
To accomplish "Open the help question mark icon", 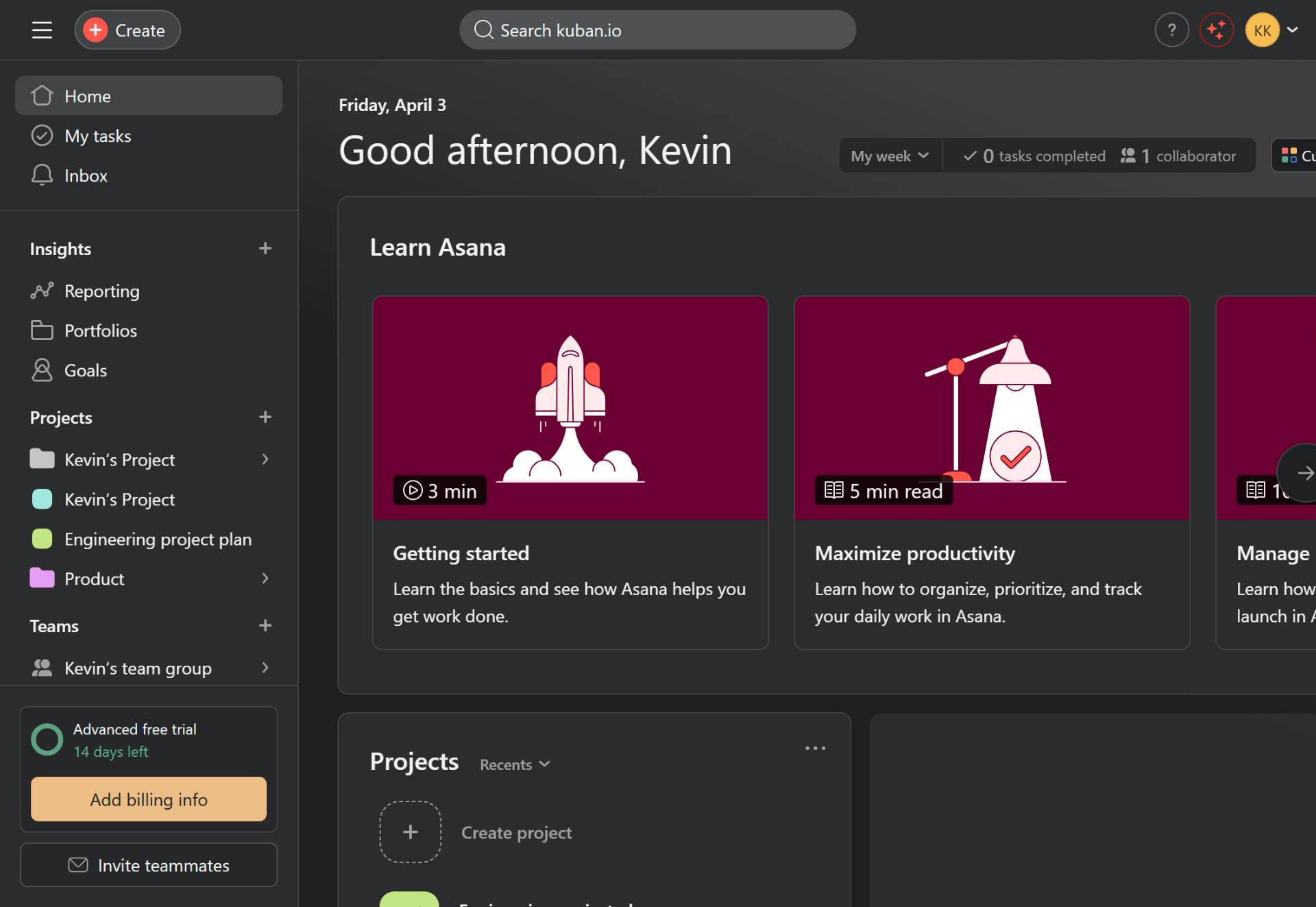I will tap(1171, 30).
